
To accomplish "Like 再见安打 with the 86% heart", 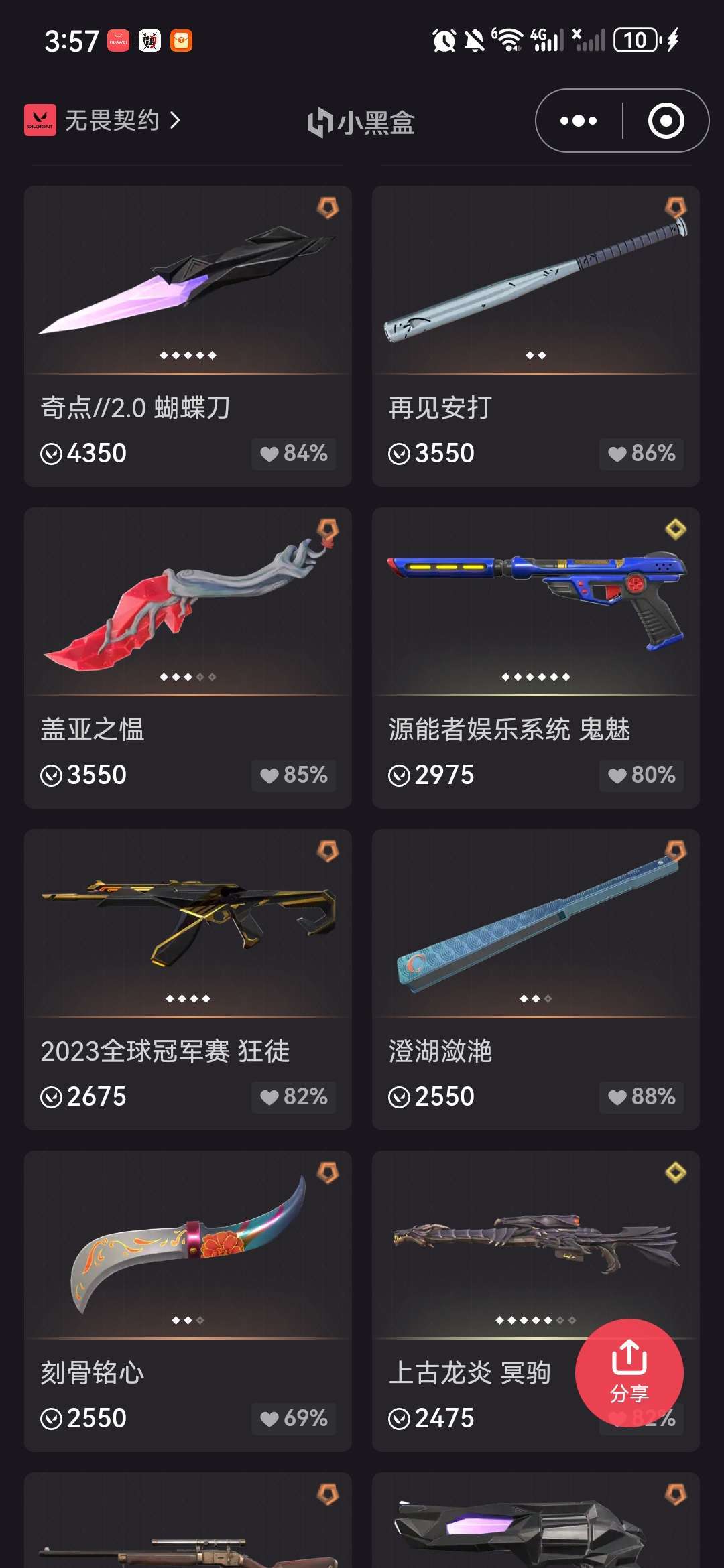I will pyautogui.click(x=642, y=454).
